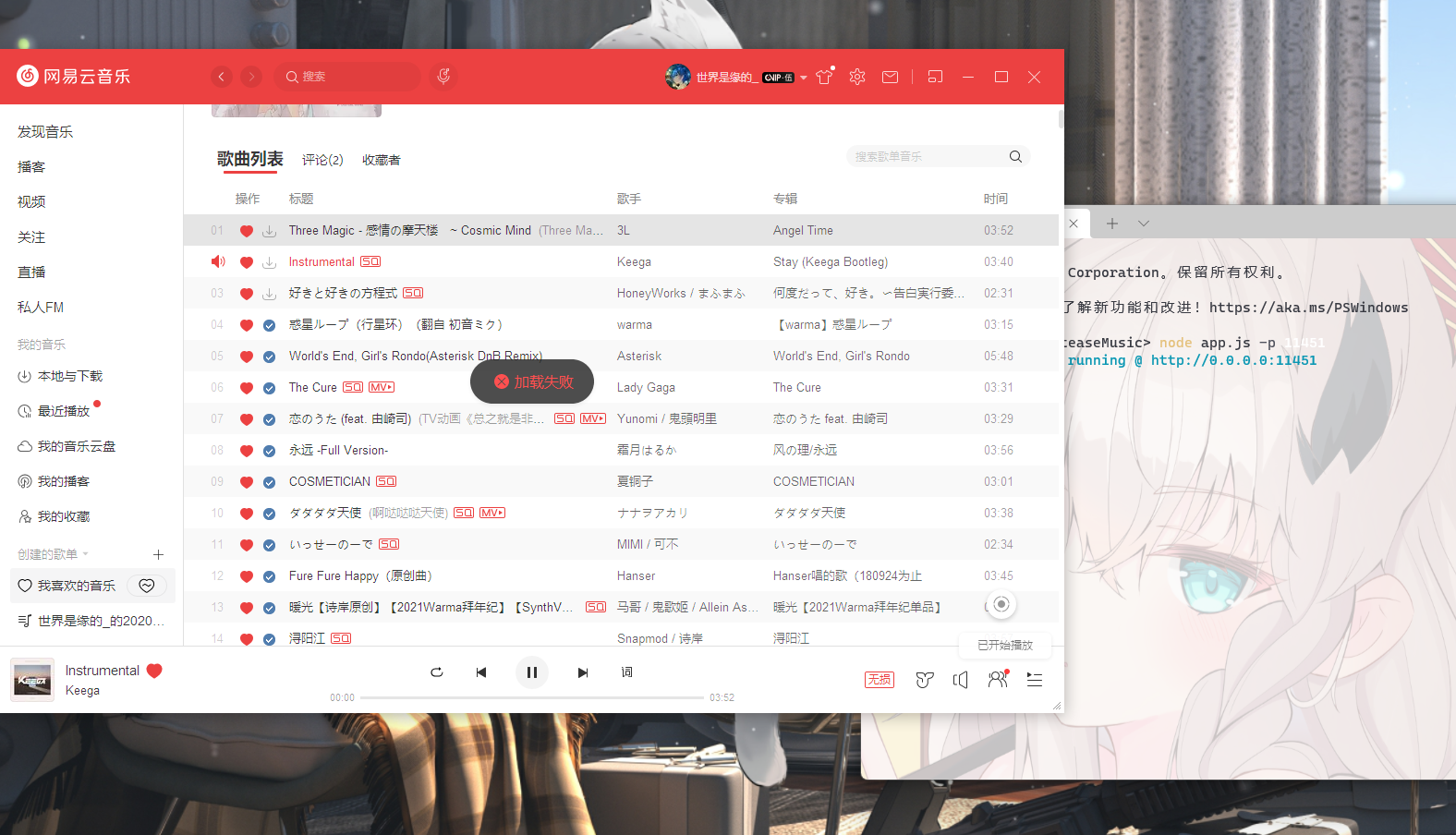
Task: Go back with the left arrow button
Action: tap(222, 77)
